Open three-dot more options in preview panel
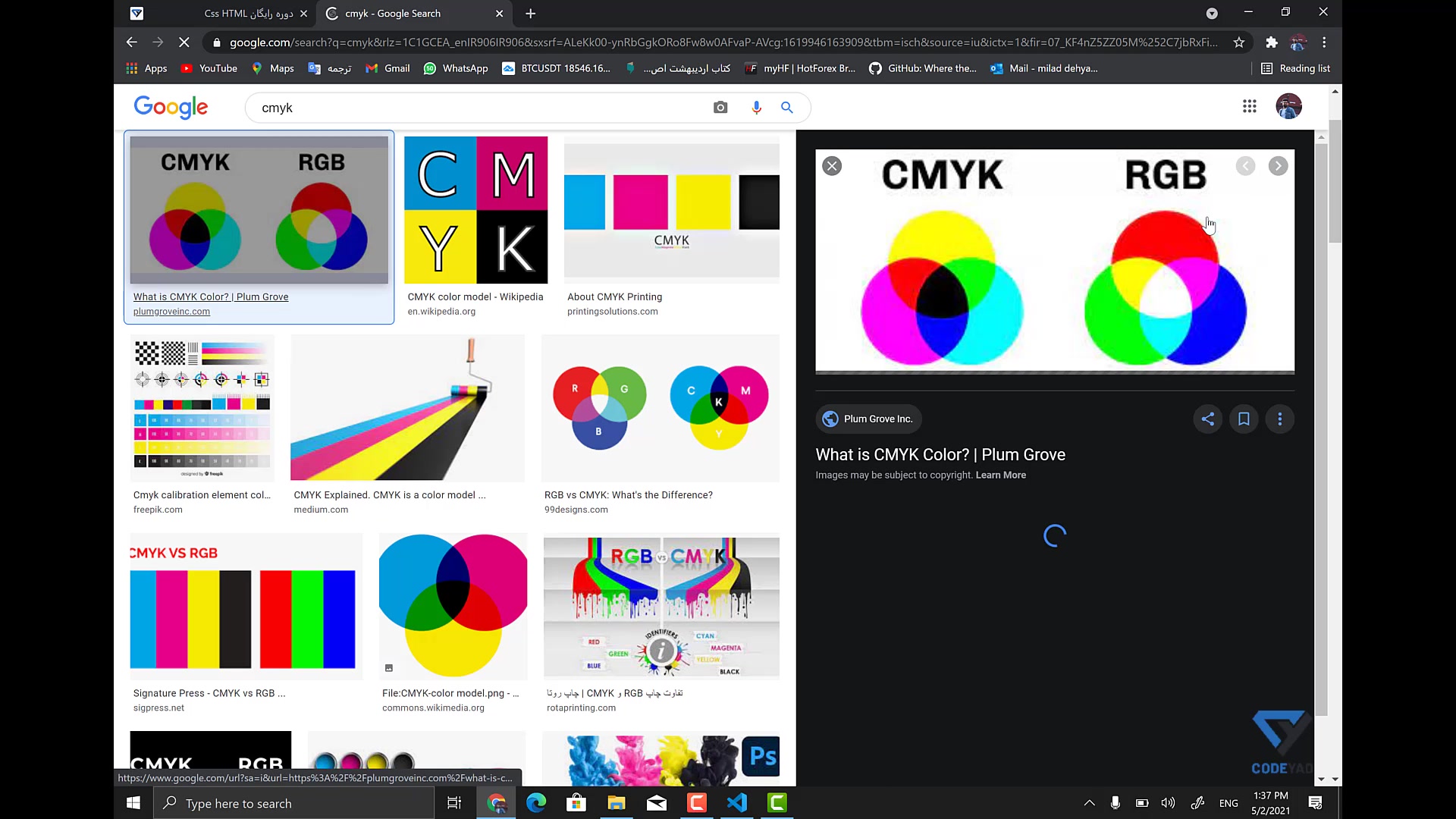This screenshot has height=819, width=1456. pos(1280,419)
